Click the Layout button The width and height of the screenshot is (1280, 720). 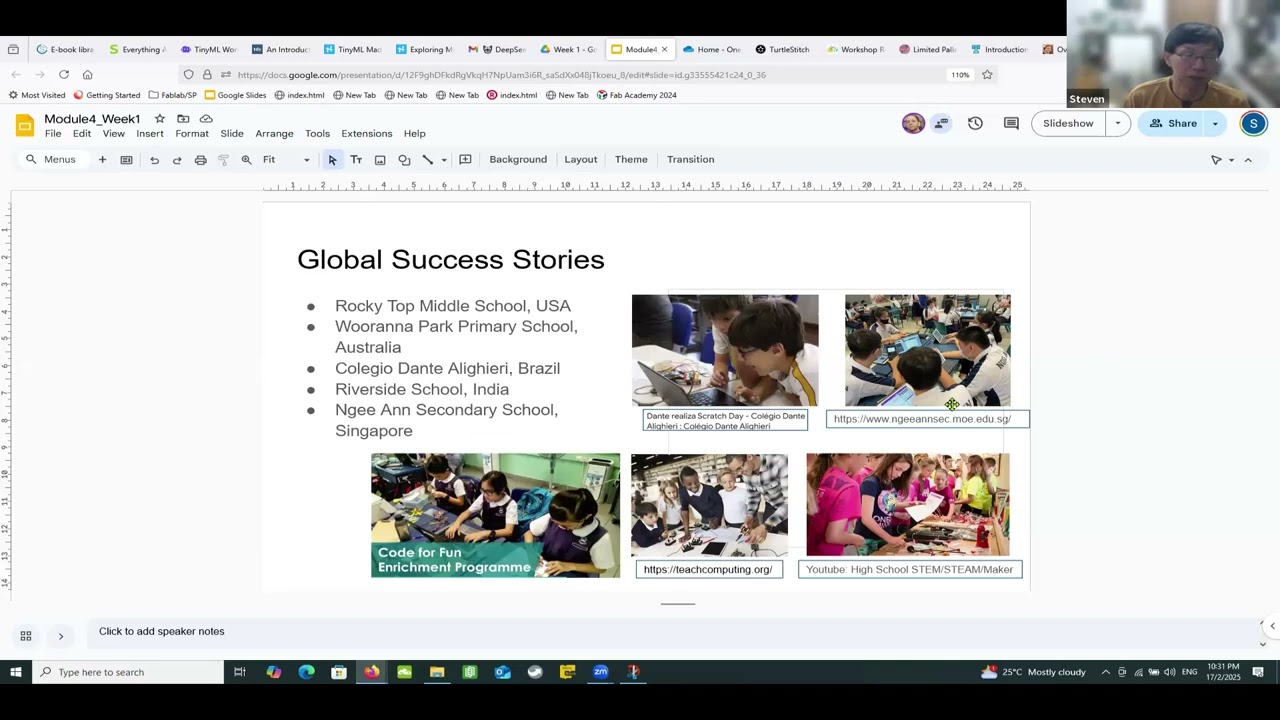580,160
